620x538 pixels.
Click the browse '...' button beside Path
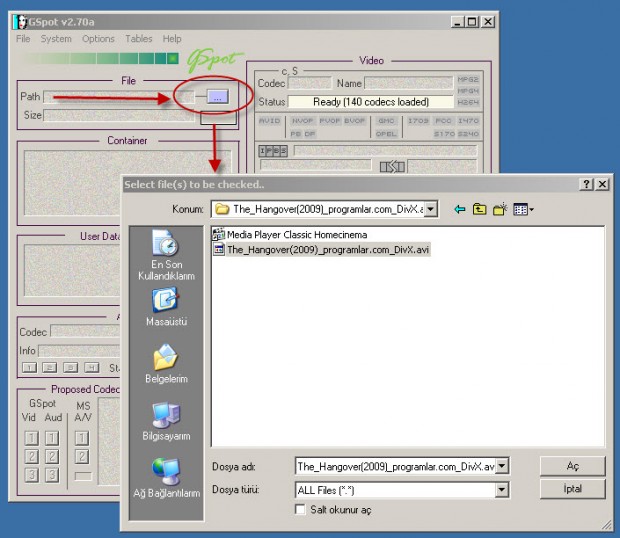217,97
